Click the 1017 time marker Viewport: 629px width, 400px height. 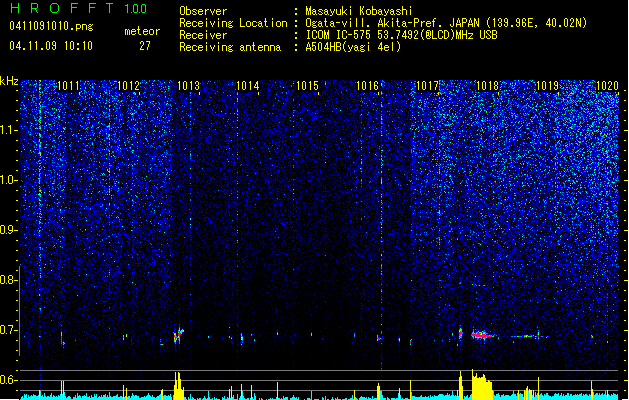tap(428, 86)
